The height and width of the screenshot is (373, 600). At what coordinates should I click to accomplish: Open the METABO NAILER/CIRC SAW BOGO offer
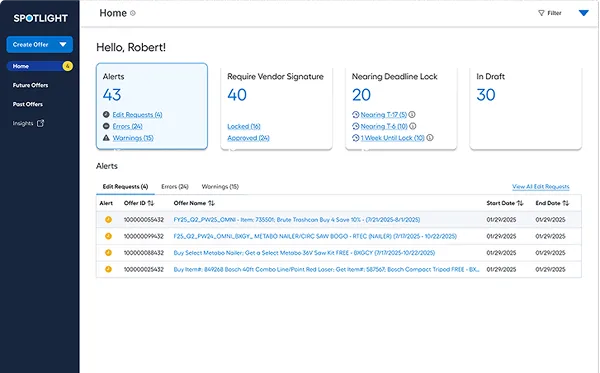click(x=315, y=236)
